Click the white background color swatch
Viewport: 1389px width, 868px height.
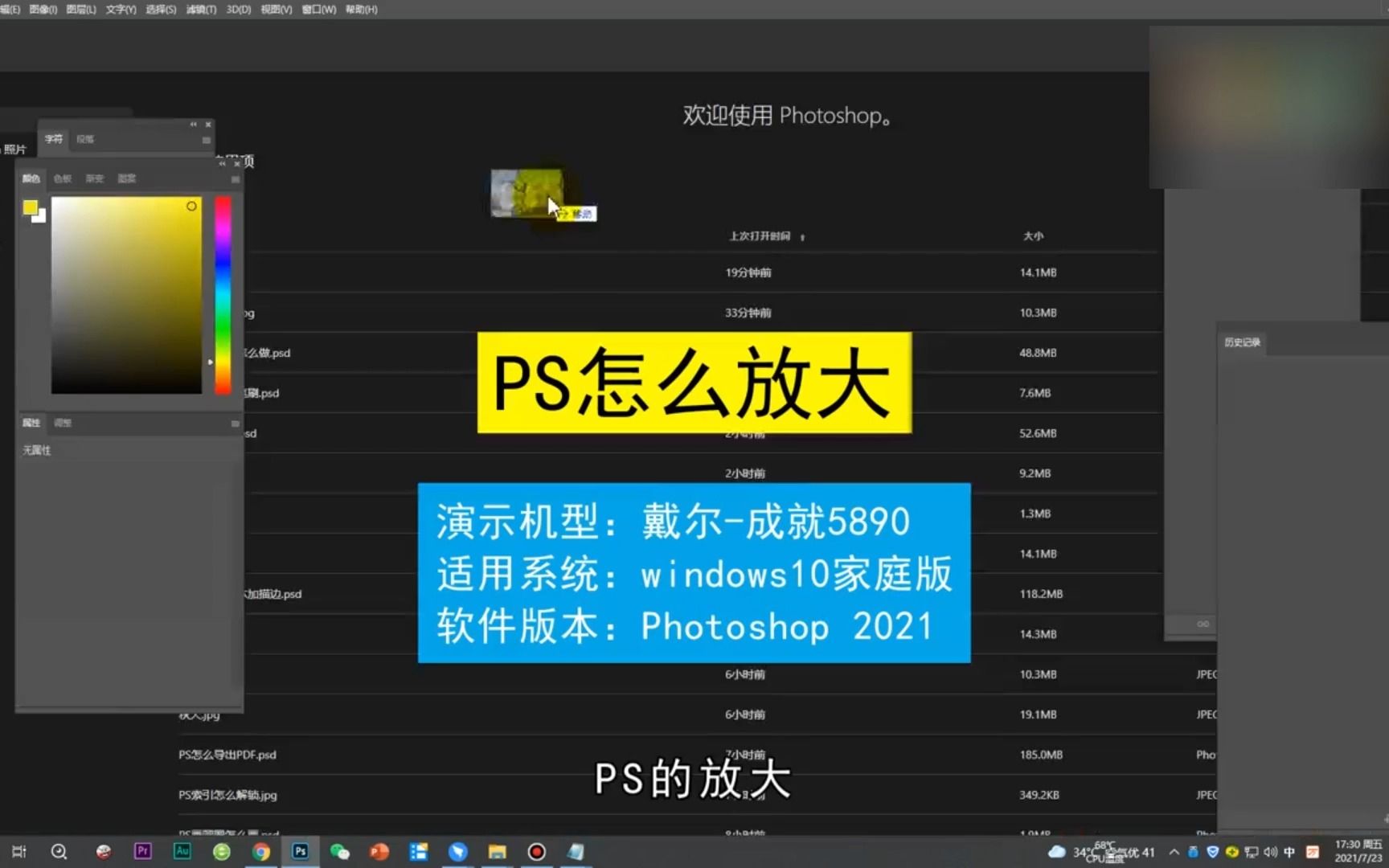(x=40, y=217)
